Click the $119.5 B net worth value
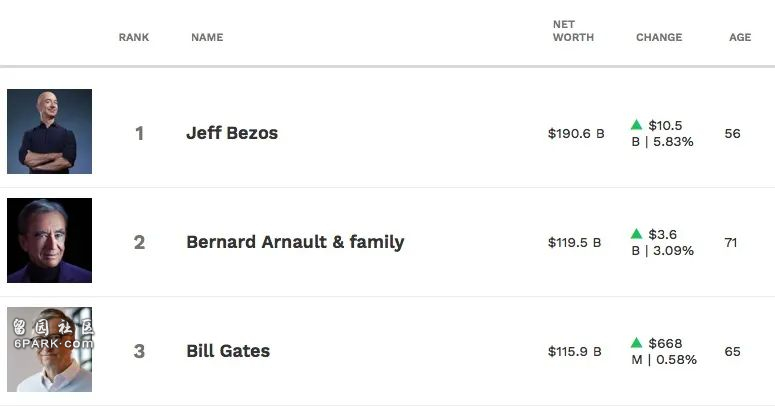The image size is (775, 416). [574, 243]
